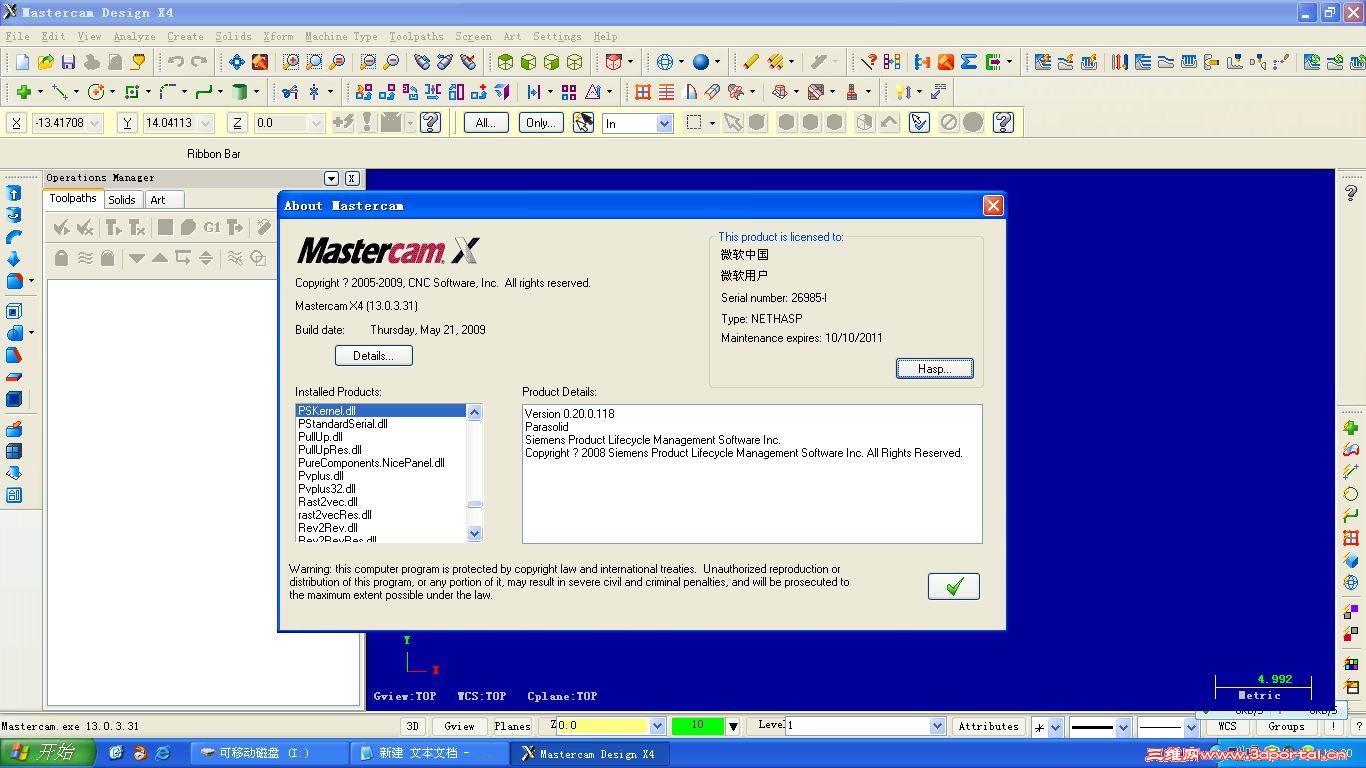1366x768 pixels.
Task: Click the Create Rectangle tool icon
Action: [134, 92]
